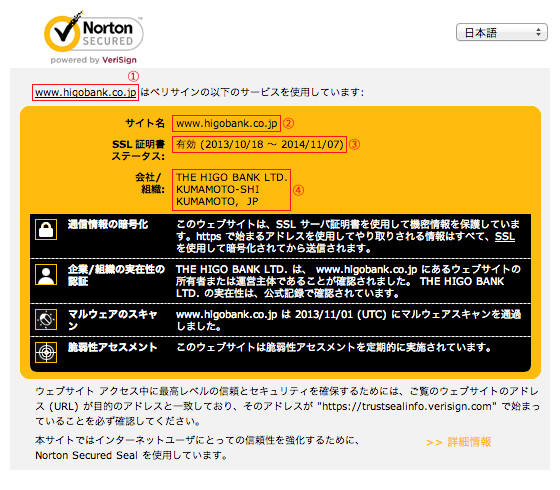Screen dimensions: 560x490
Task: Click the 通信情報の暗号化 heading
Action: 108,224
